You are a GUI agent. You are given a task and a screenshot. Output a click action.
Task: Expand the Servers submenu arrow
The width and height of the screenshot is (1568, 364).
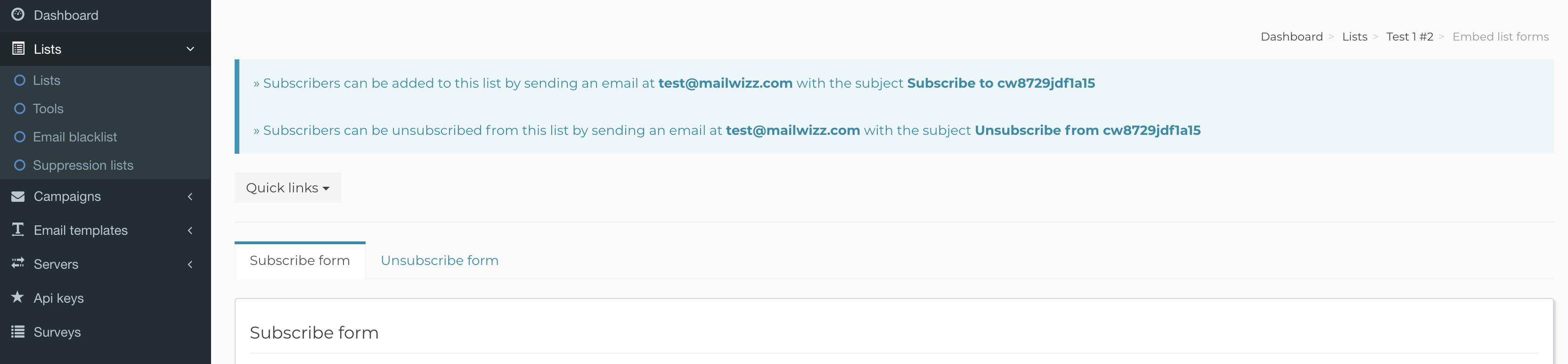190,264
